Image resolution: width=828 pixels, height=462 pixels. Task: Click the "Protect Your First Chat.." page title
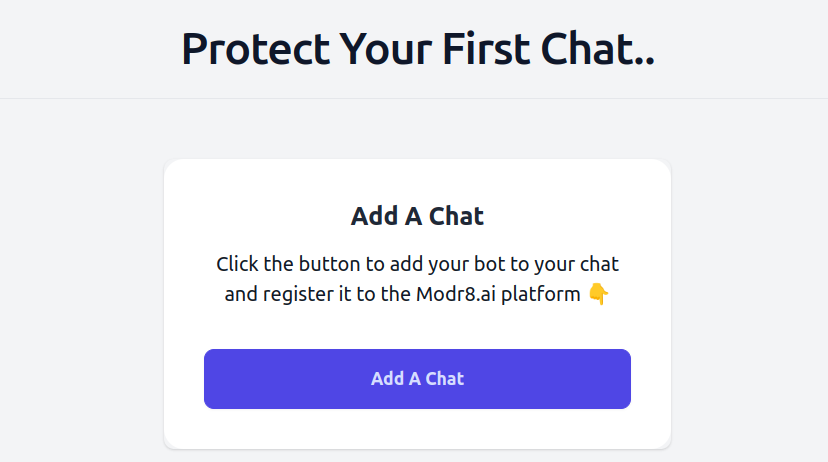pyautogui.click(x=417, y=49)
